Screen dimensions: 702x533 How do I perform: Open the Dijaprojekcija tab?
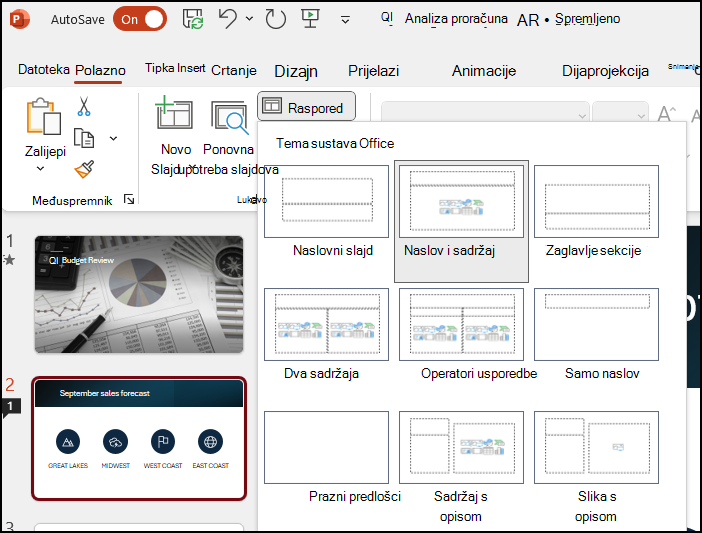pyautogui.click(x=605, y=71)
